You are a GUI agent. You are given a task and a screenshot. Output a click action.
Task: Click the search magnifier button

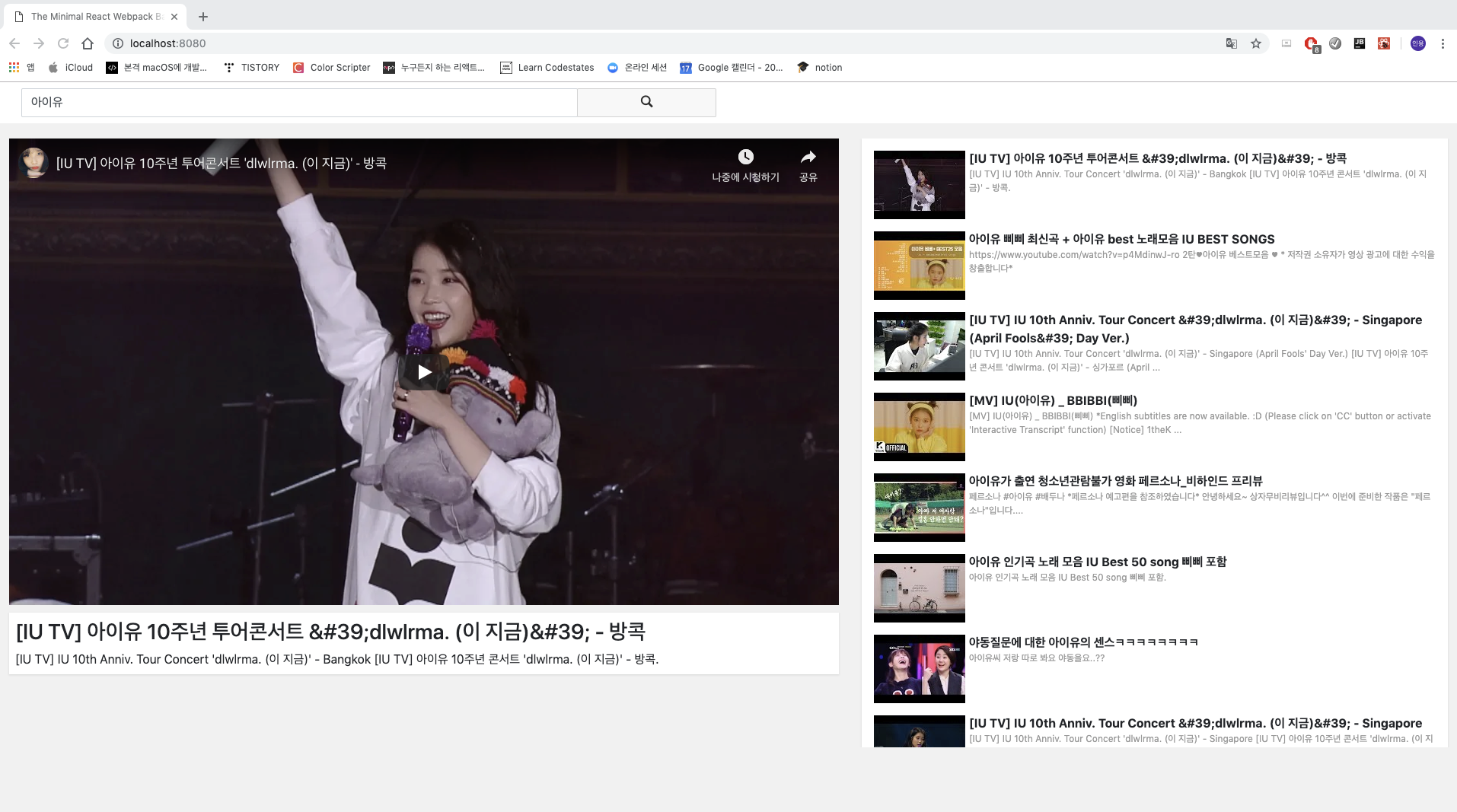[x=646, y=102]
